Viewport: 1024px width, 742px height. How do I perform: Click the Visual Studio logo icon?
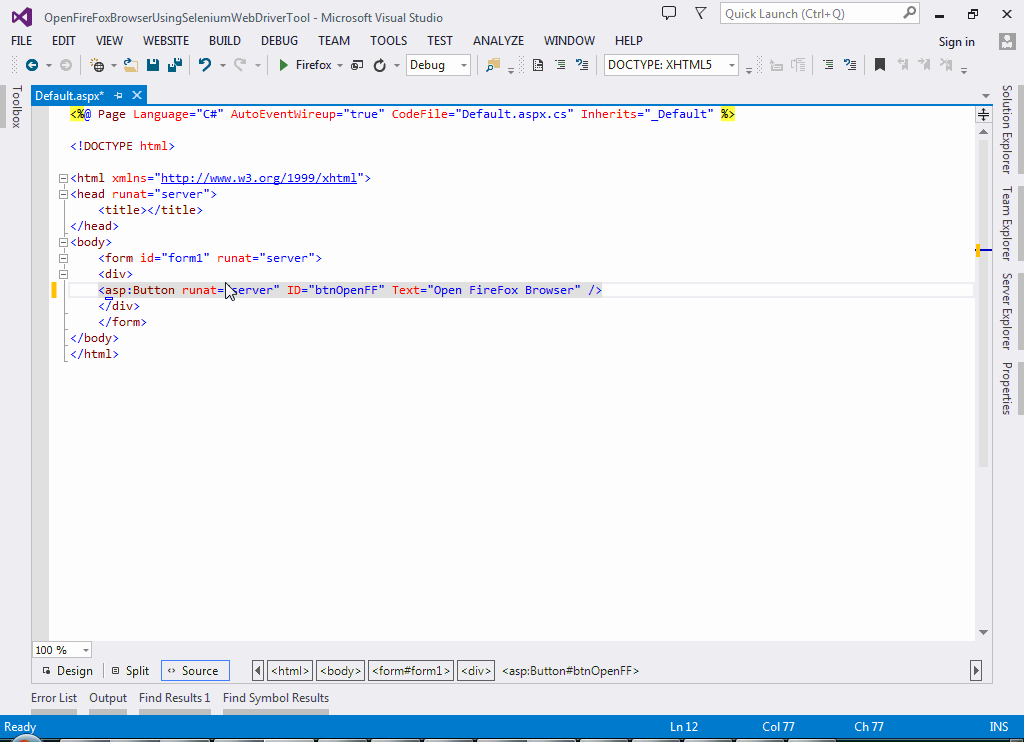click(x=22, y=17)
